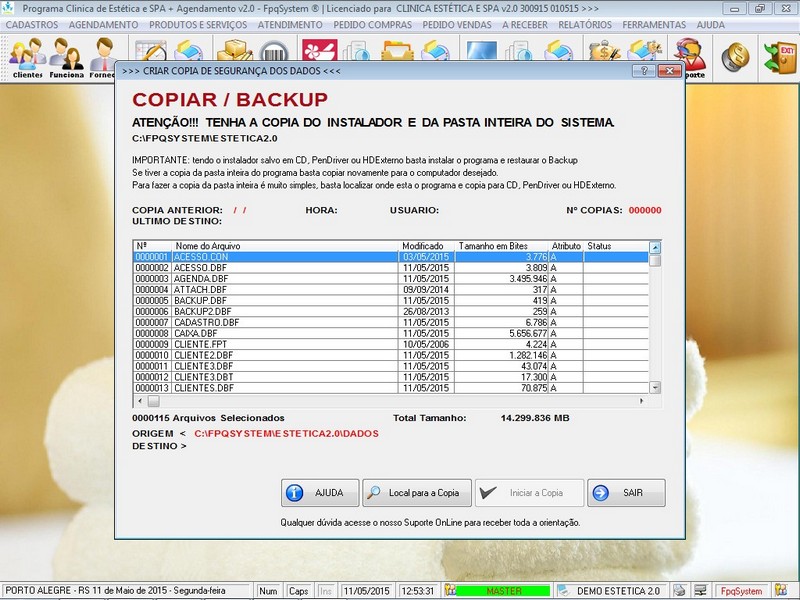
Task: Close the backup dialog with red X
Action: pyautogui.click(x=669, y=71)
